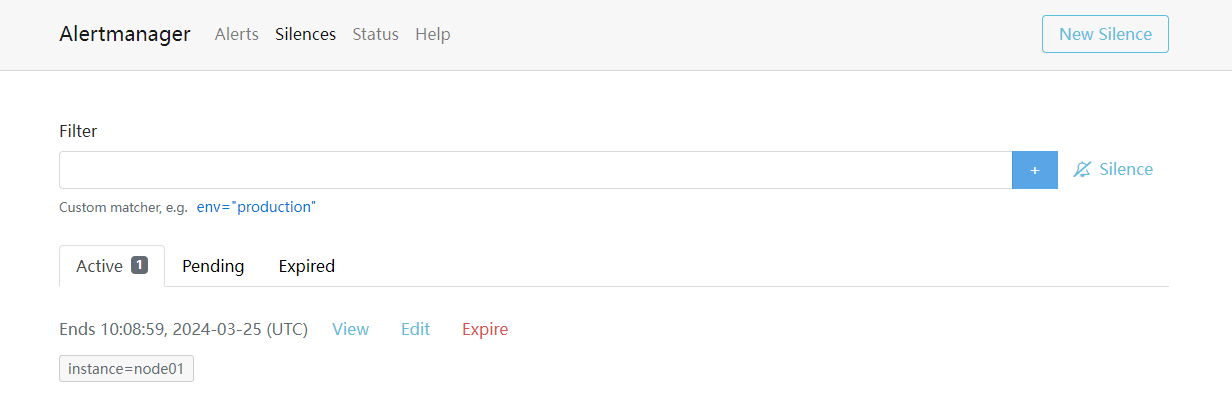Click the Silence text beside filter

[x=1126, y=170]
